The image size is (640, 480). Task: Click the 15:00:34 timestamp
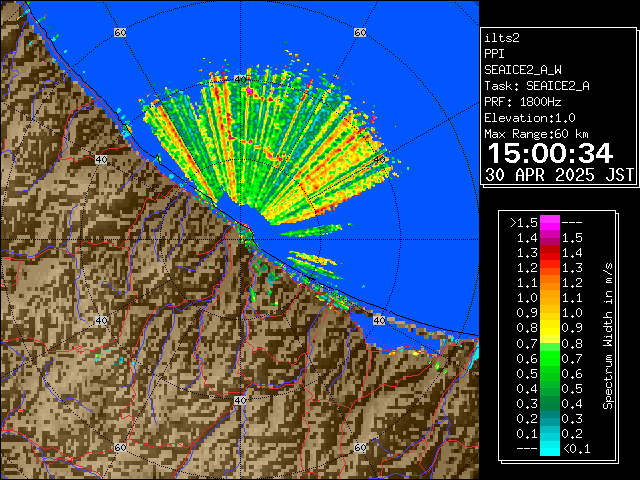(x=550, y=153)
